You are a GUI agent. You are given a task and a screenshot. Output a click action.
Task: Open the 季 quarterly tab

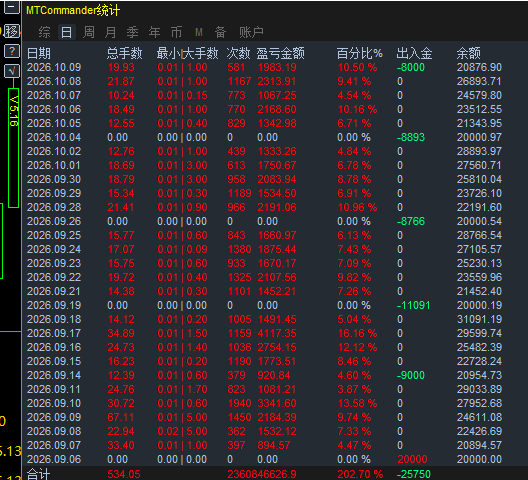pyautogui.click(x=132, y=32)
